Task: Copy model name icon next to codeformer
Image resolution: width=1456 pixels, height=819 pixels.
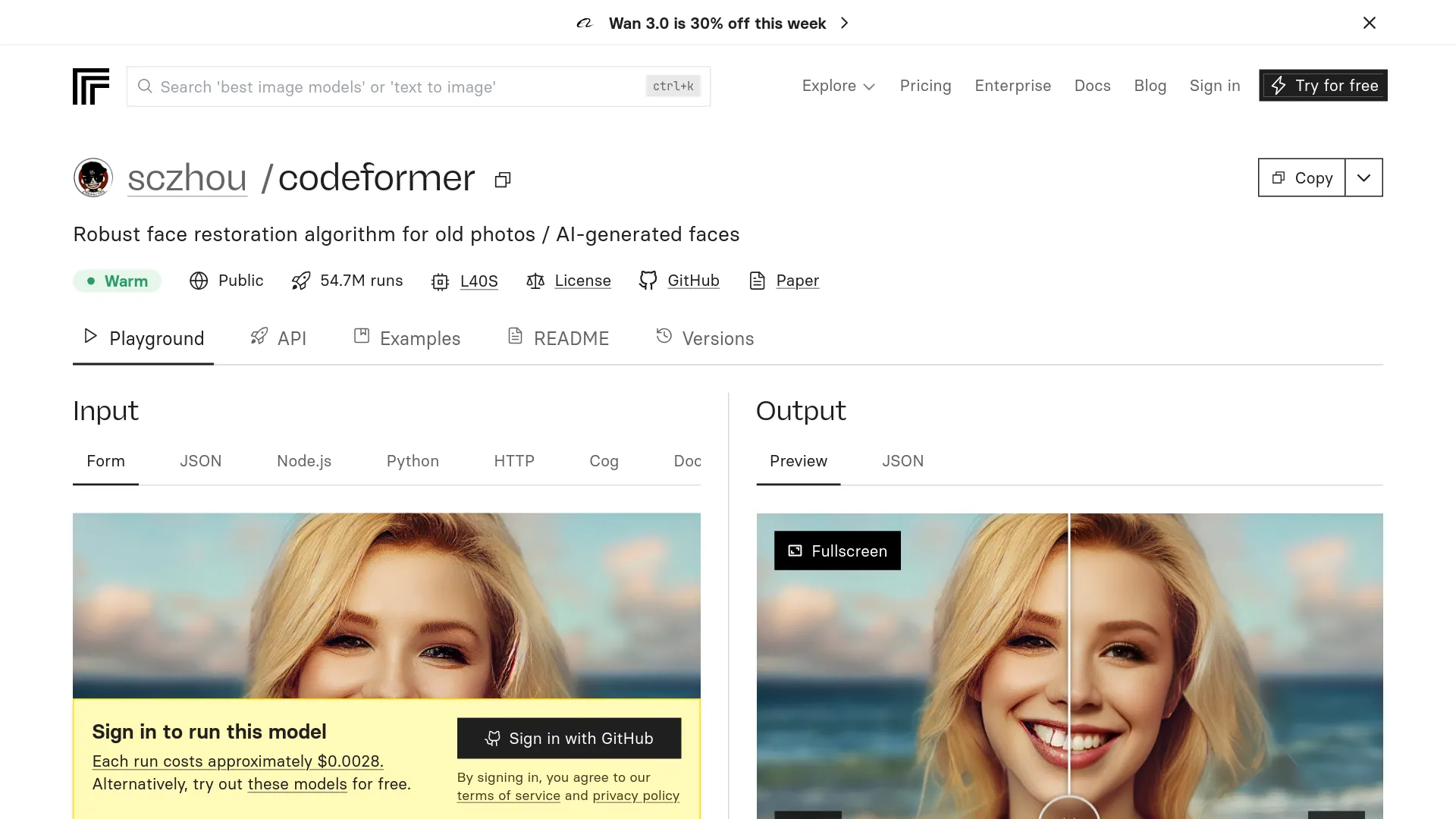Action: (503, 180)
